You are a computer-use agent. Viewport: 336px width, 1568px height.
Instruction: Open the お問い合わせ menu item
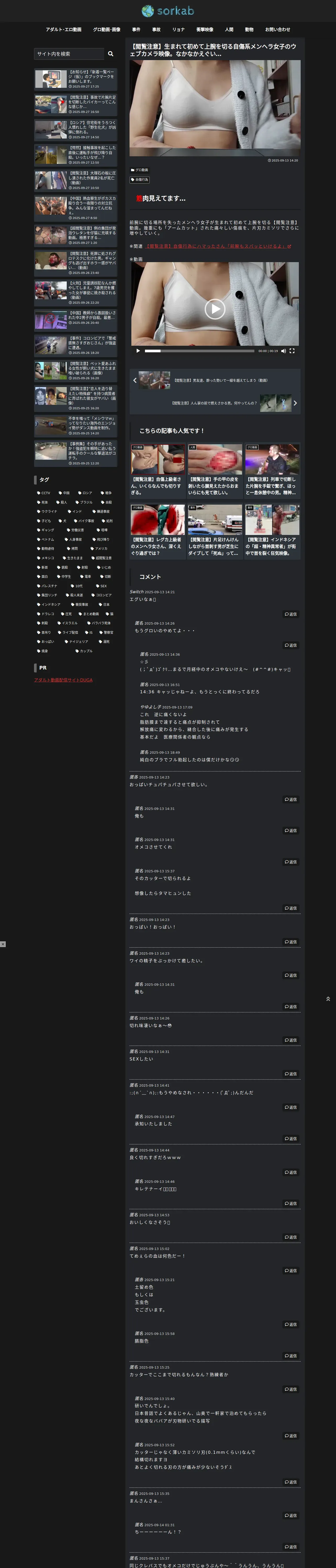[x=277, y=29]
